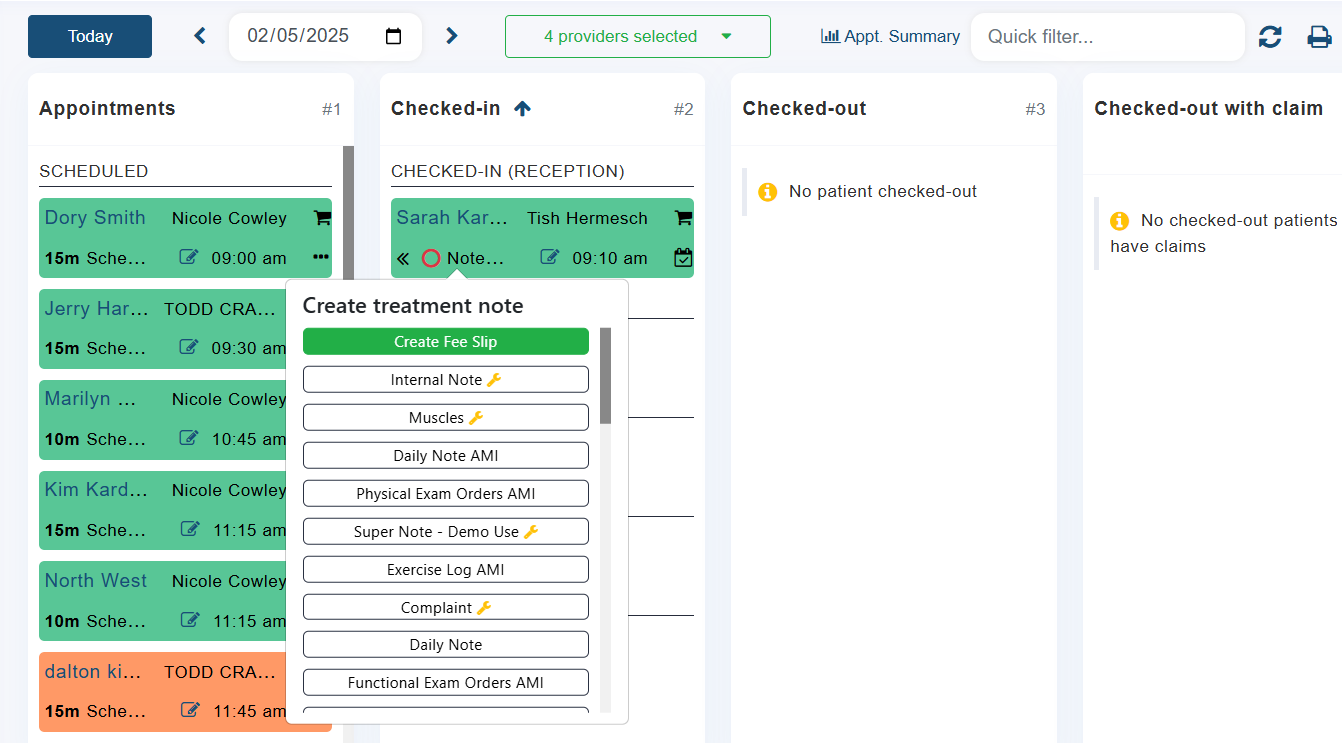Image resolution: width=1342 pixels, height=743 pixels.
Task: Edit dalton ki... 11:45 am appointment
Action: point(189,710)
